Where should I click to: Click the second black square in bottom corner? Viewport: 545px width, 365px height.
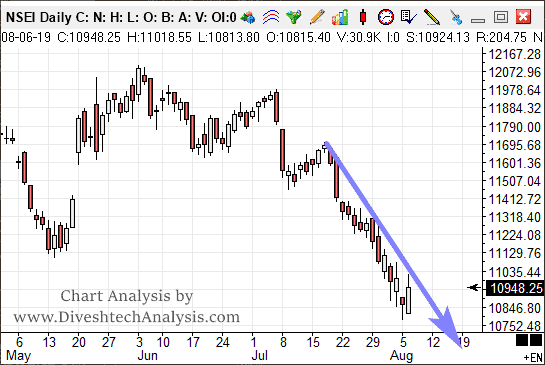pos(536,340)
